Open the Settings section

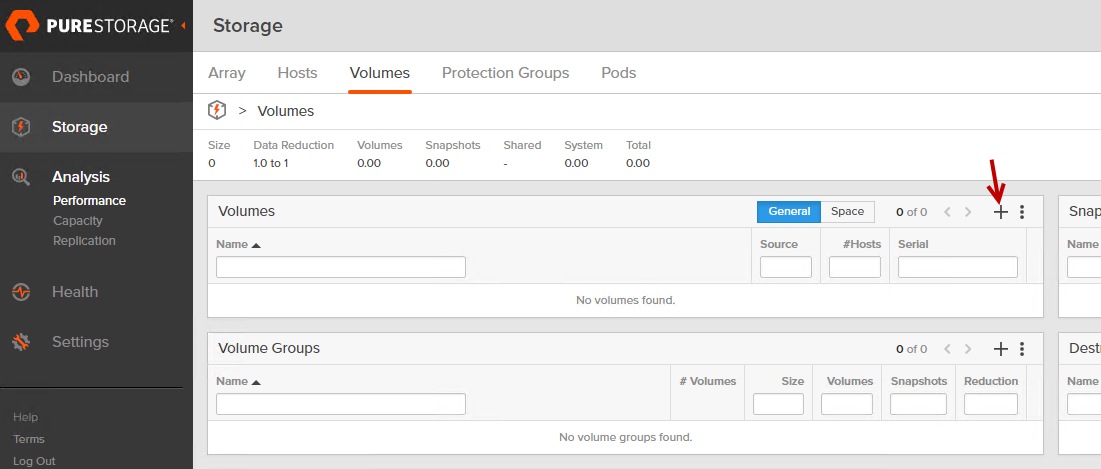[81, 342]
